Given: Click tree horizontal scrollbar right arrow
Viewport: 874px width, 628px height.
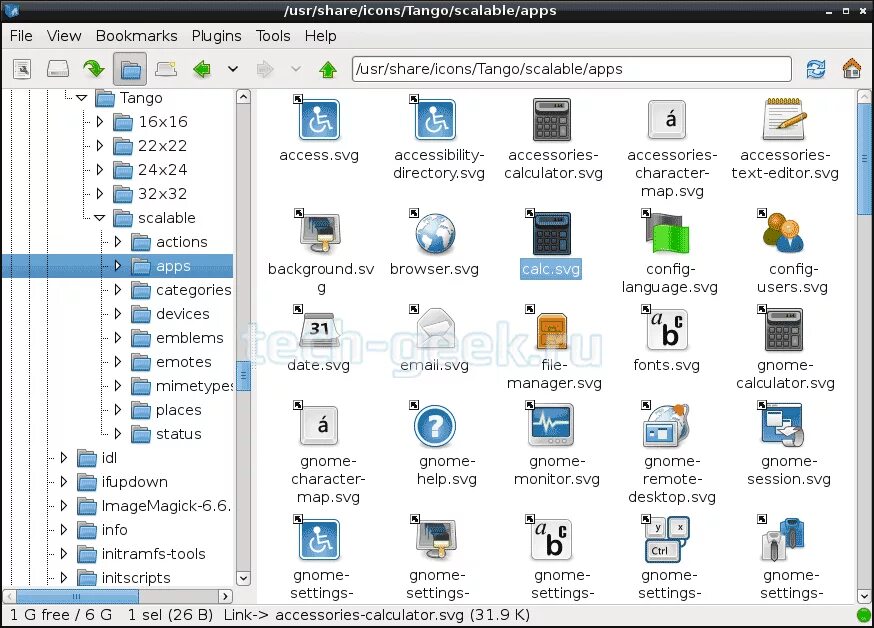Looking at the screenshot, I should pos(225,596).
